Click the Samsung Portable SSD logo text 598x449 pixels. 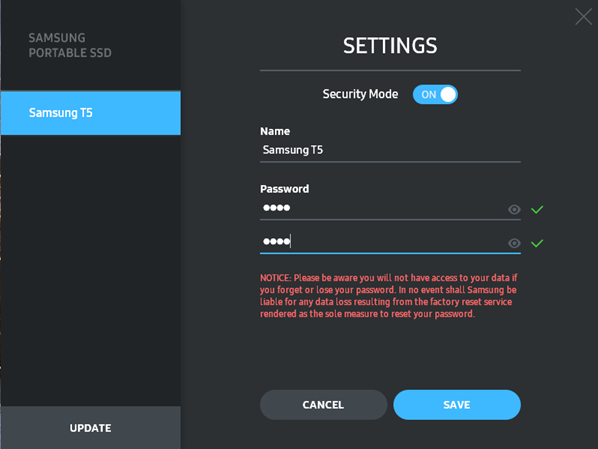pyautogui.click(x=70, y=45)
